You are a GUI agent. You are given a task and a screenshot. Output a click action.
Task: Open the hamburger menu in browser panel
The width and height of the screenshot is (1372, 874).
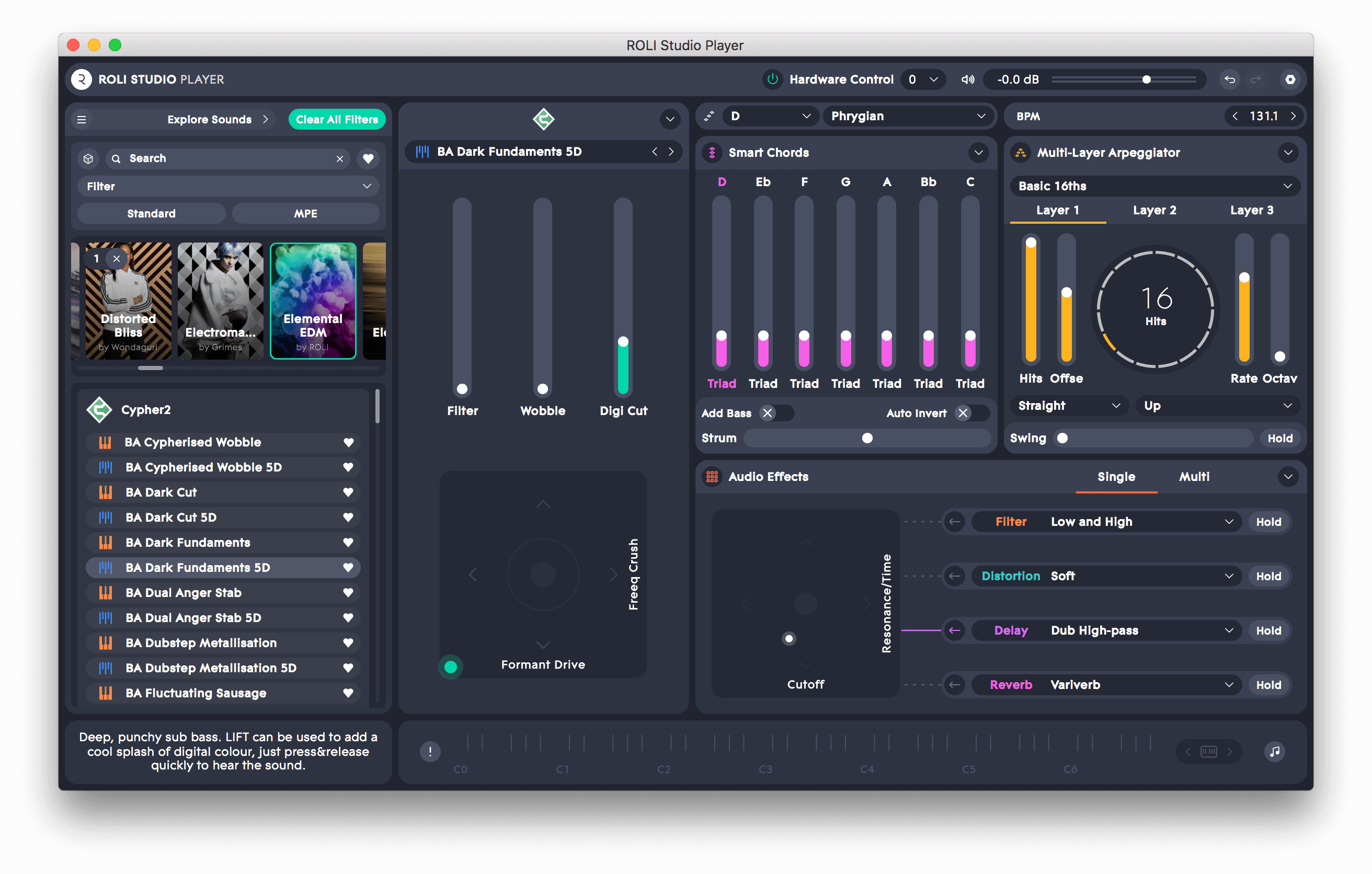pos(82,119)
